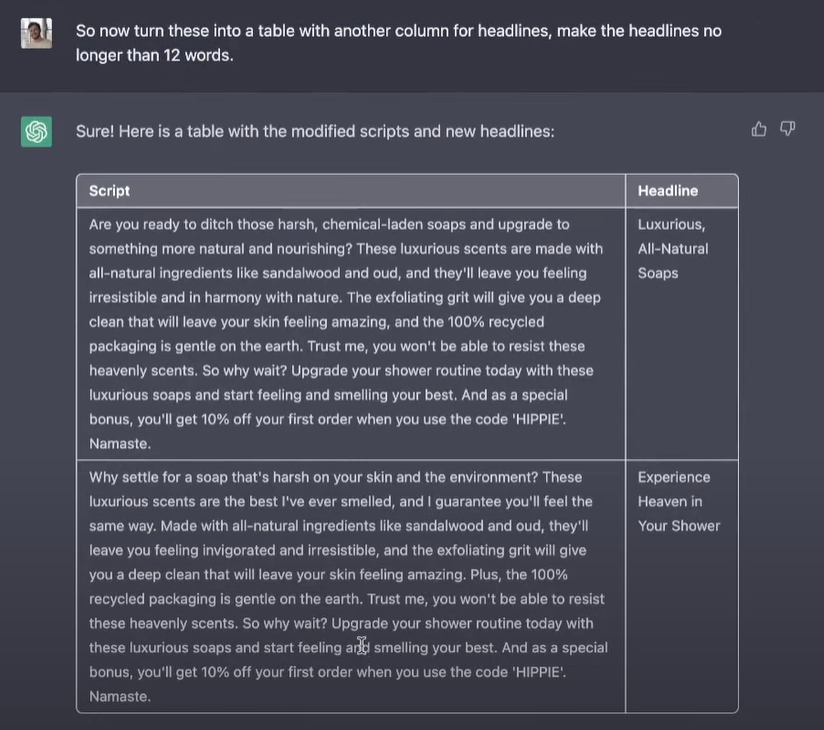Click the user profile avatar
The height and width of the screenshot is (730, 824).
coord(37,33)
